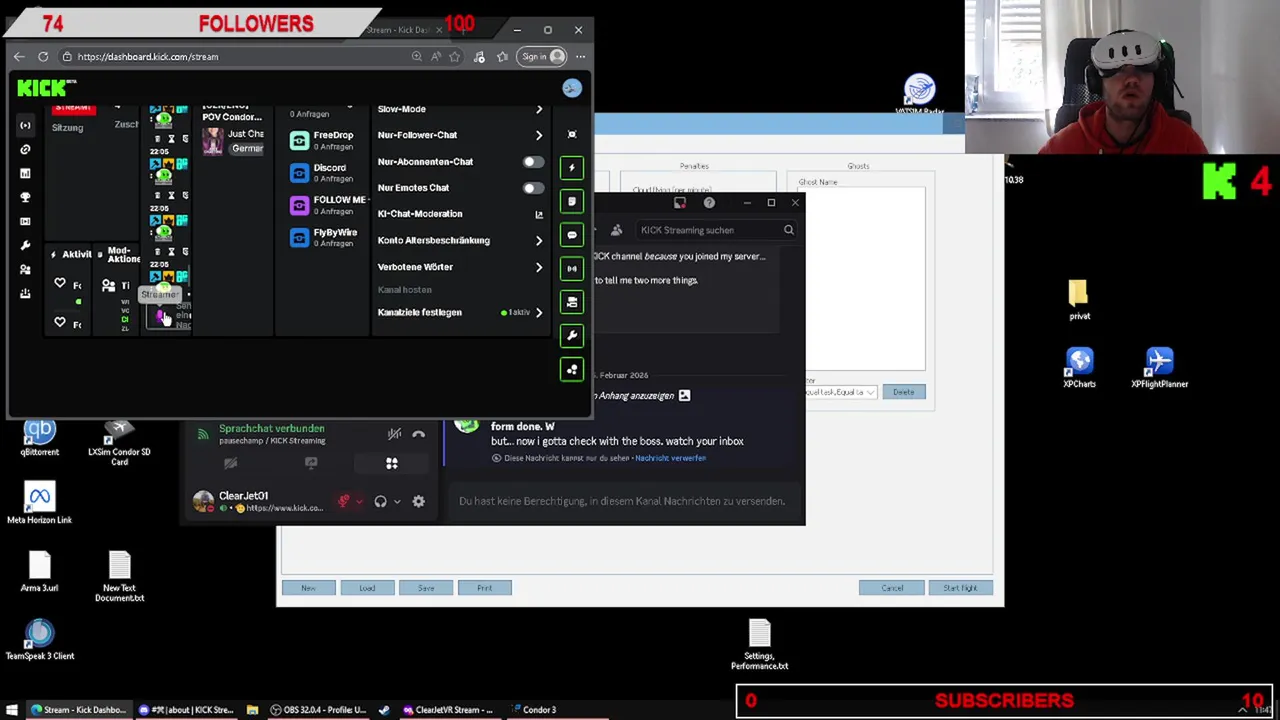Expand Nur-Follower-Chat settings arrow

(x=539, y=135)
